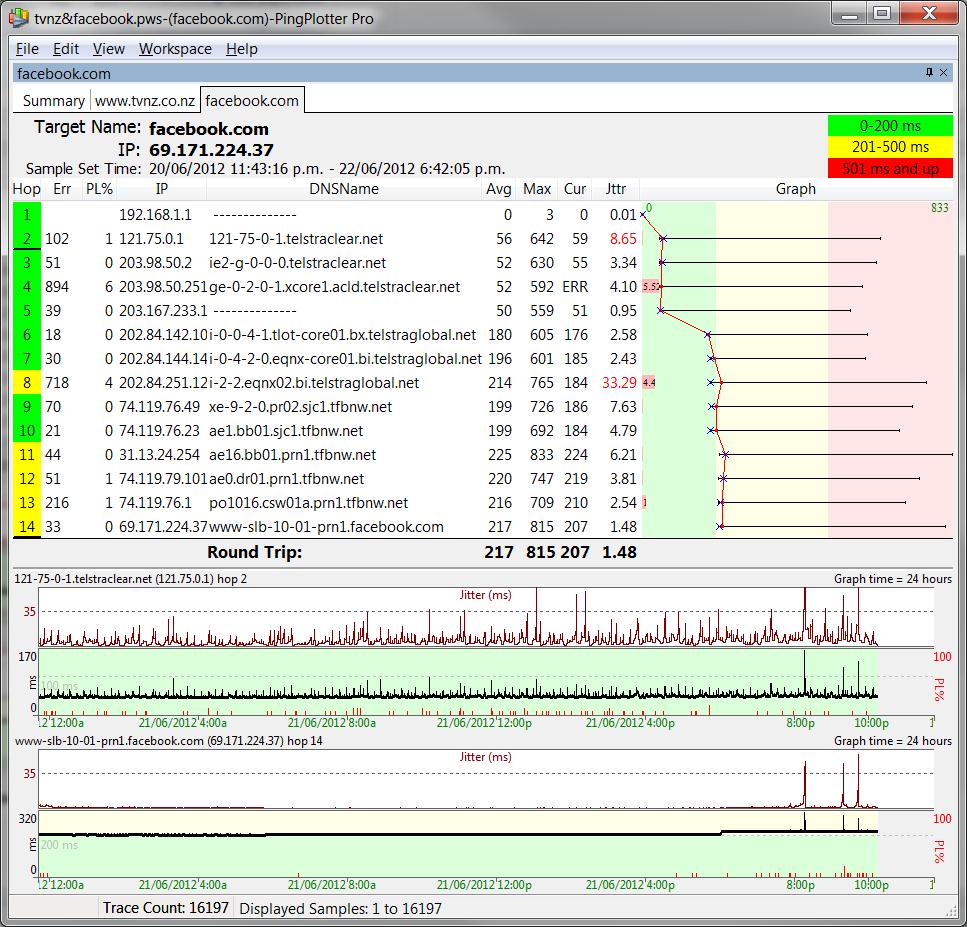Click the IP column header
This screenshot has height=927, width=967.
pos(162,189)
